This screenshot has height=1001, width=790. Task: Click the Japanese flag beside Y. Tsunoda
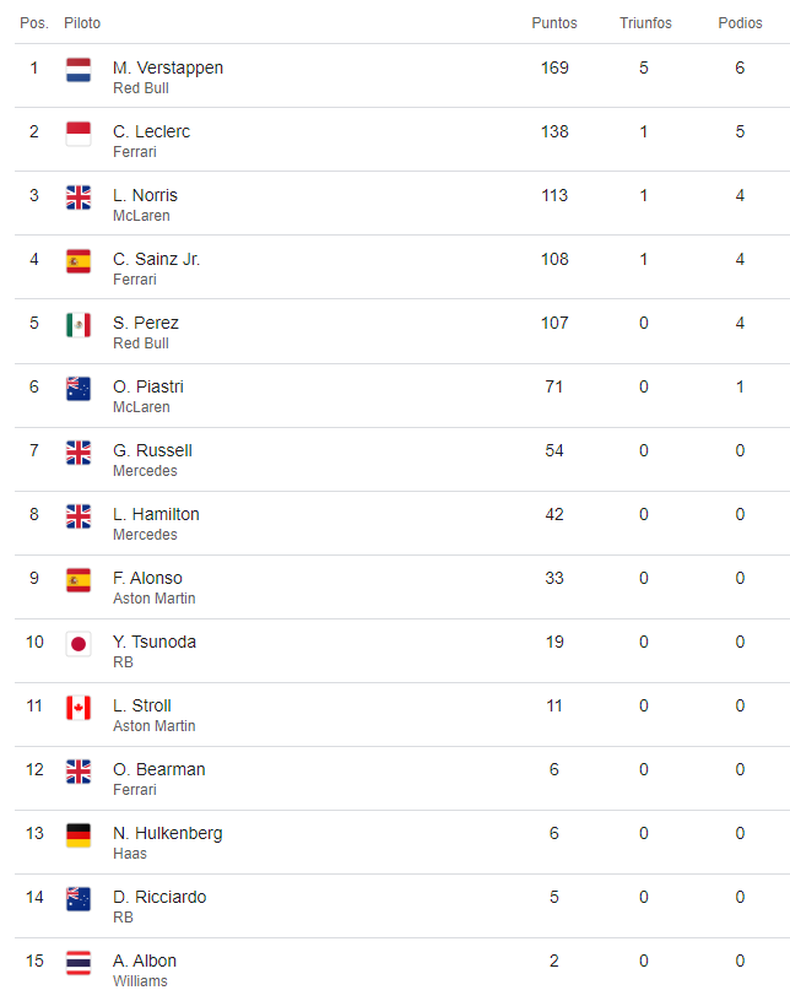coord(78,644)
